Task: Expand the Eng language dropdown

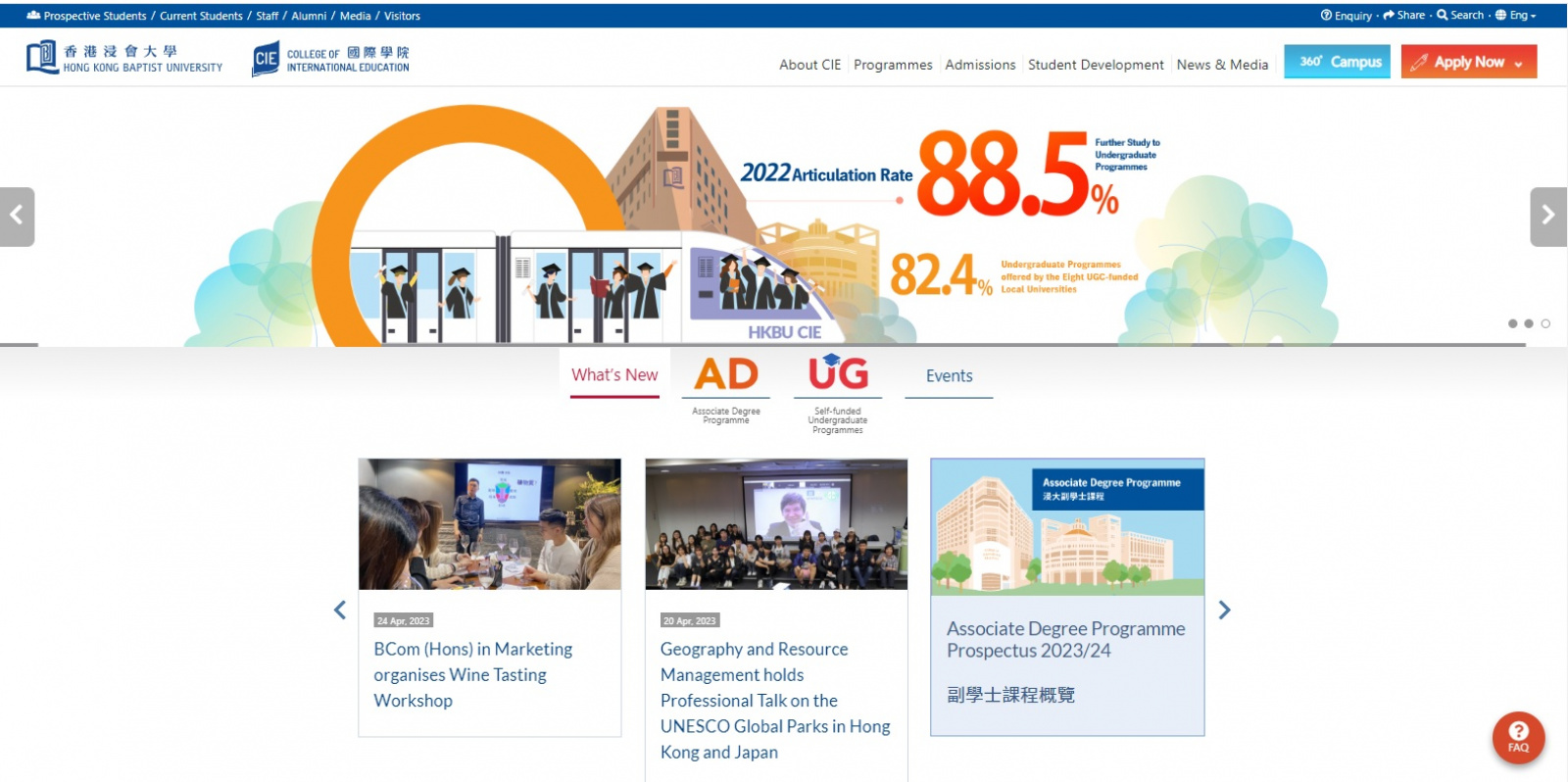Action: click(x=1515, y=16)
